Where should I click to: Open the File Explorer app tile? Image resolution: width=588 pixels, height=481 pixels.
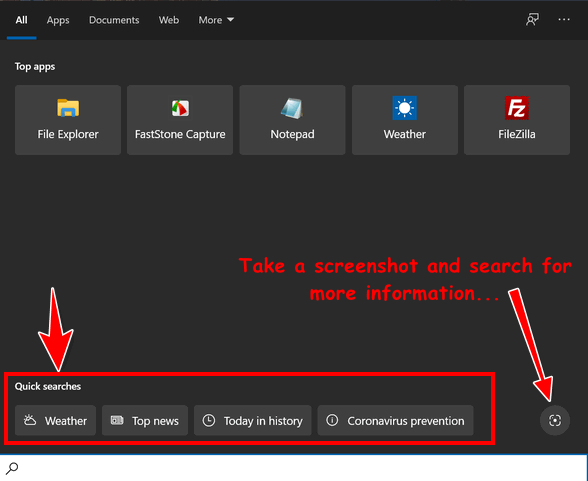tap(68, 120)
